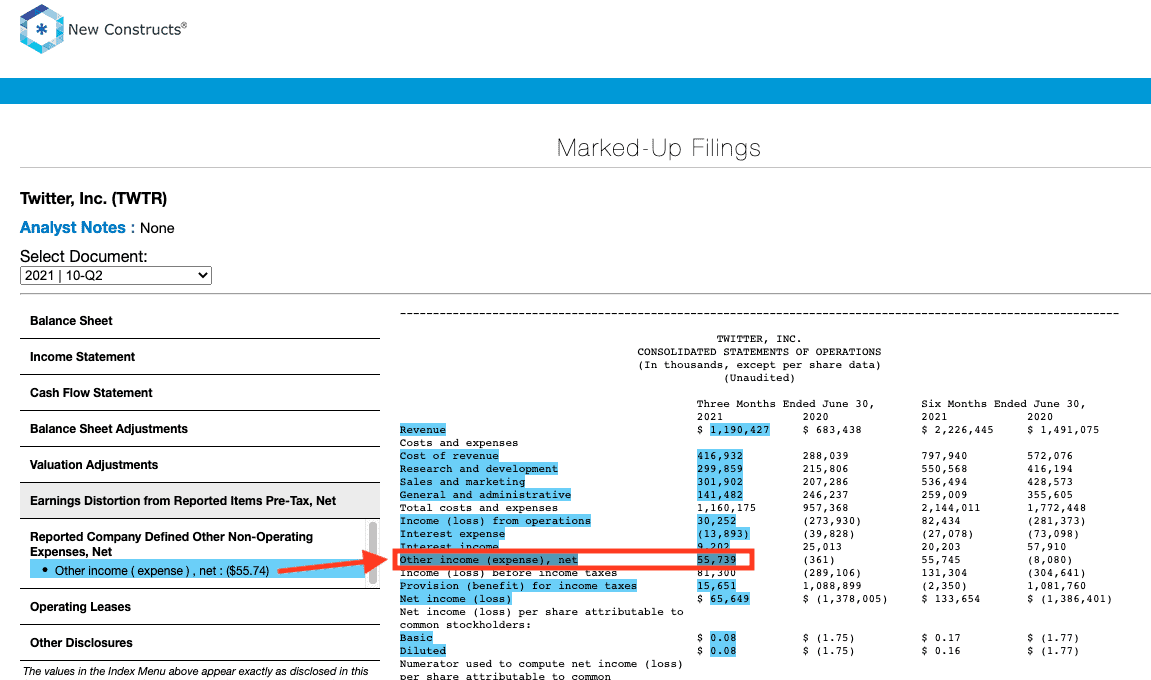Expand Balance Sheet Adjustments section
1151x680 pixels.
[109, 429]
